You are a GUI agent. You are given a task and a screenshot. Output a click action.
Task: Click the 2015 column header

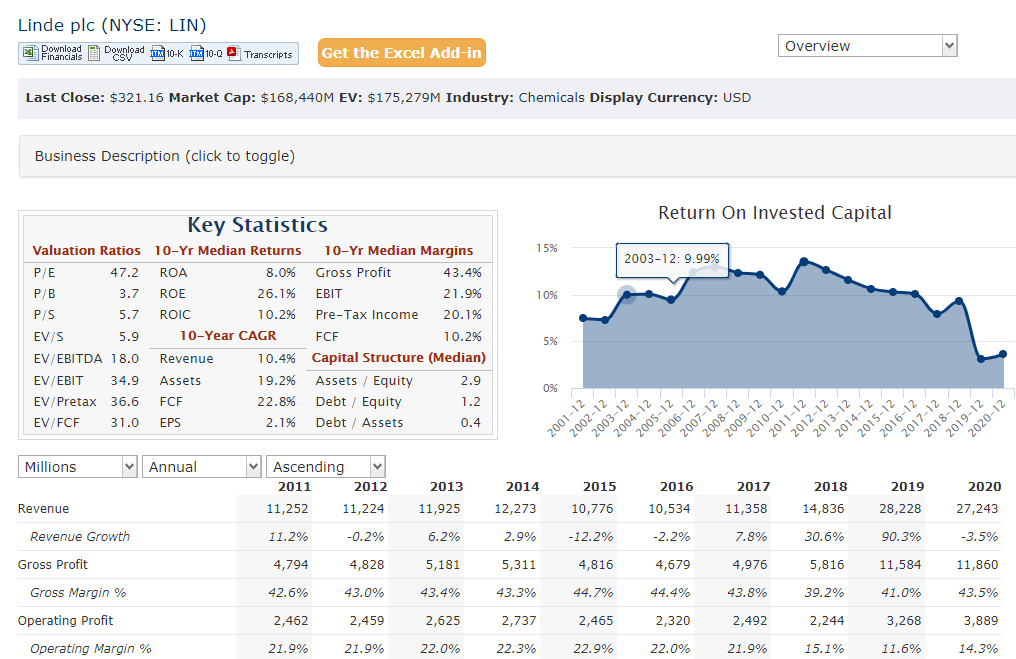[599, 487]
